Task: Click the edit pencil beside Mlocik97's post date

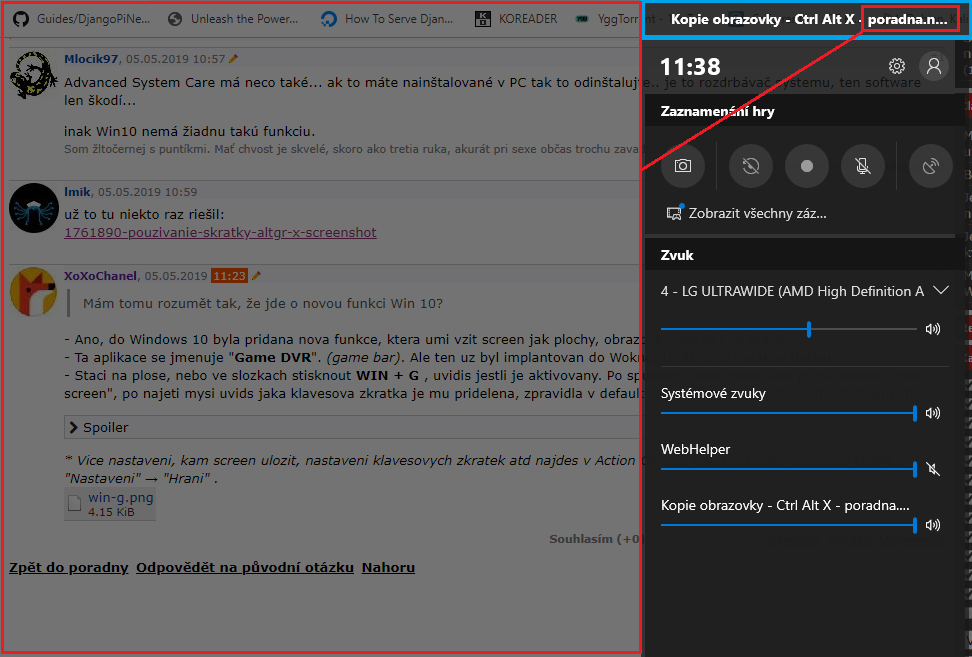Action: click(x=233, y=59)
